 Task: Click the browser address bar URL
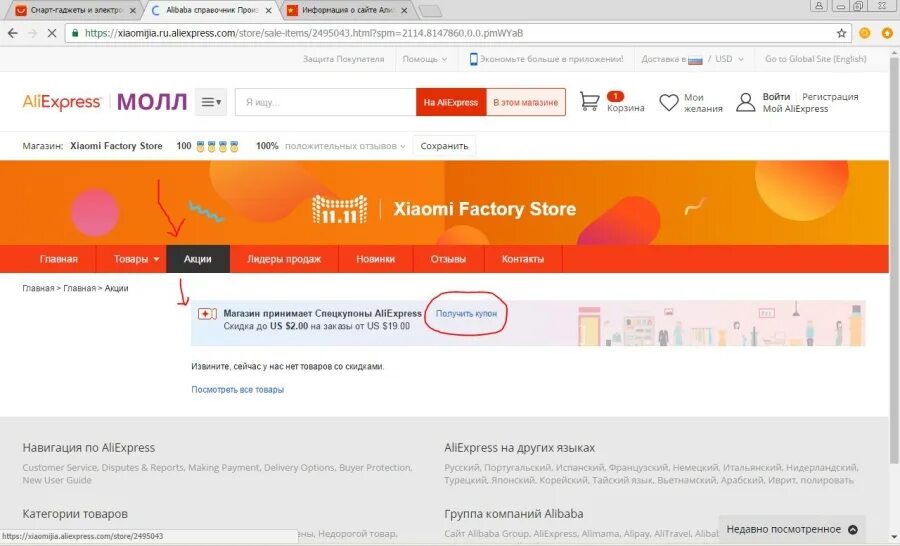click(304, 33)
